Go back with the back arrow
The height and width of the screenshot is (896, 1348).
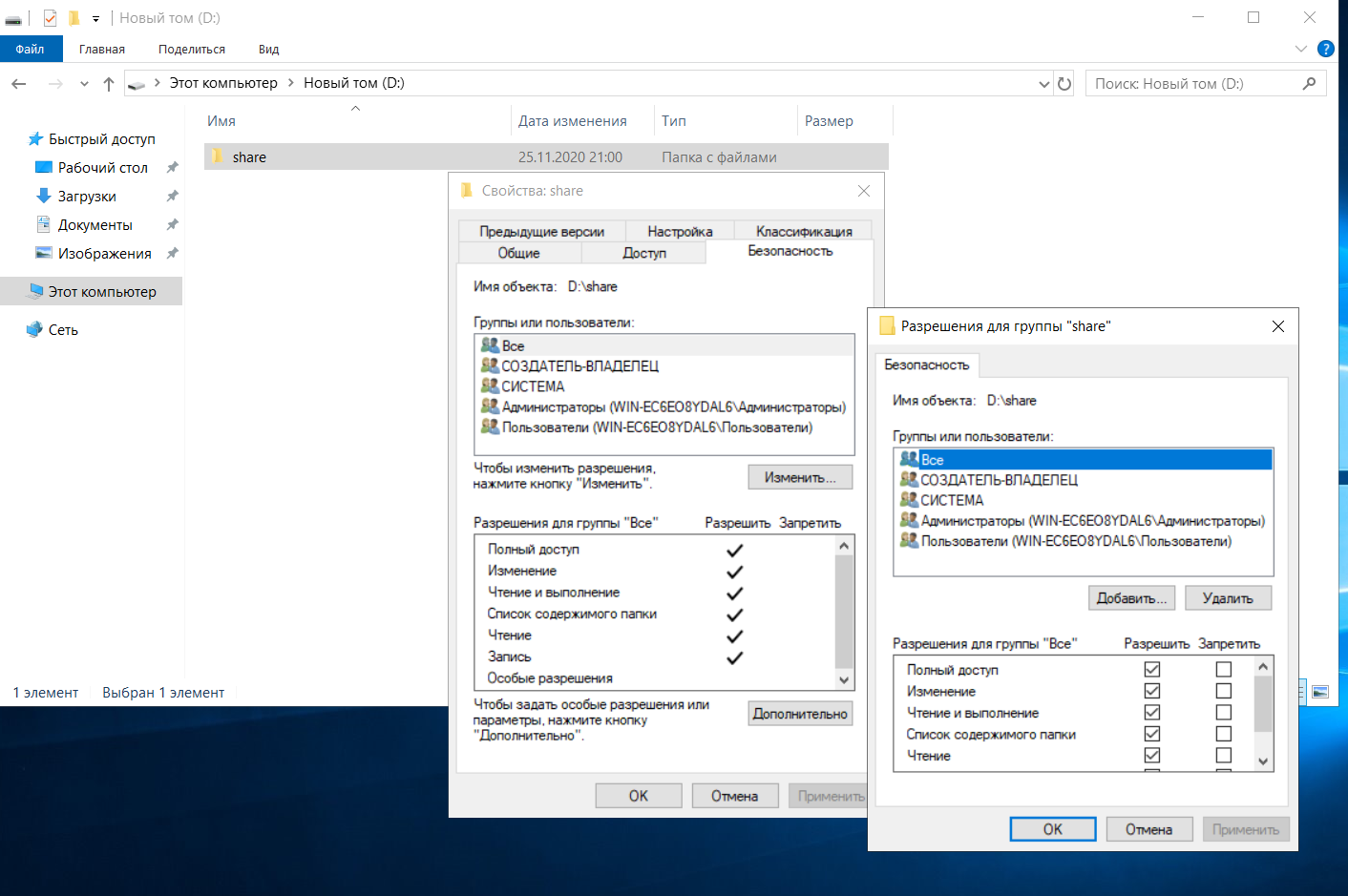click(x=19, y=84)
